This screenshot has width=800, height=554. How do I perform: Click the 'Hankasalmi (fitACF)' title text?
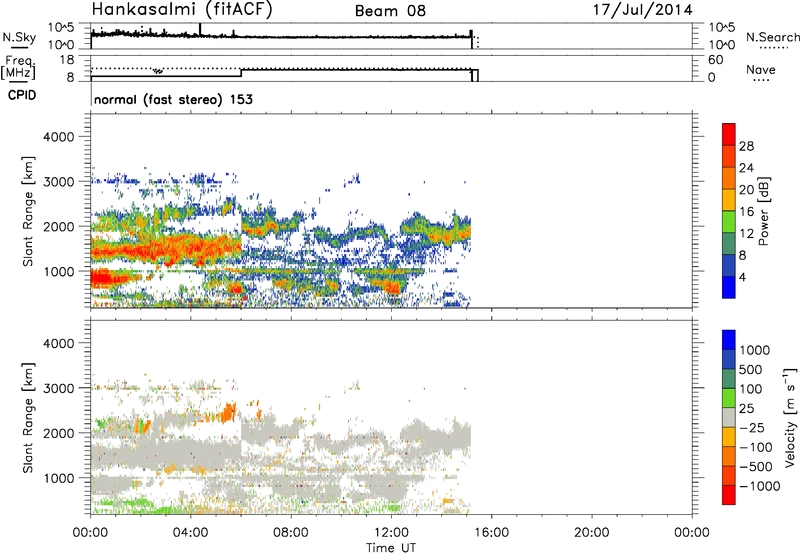(182, 9)
